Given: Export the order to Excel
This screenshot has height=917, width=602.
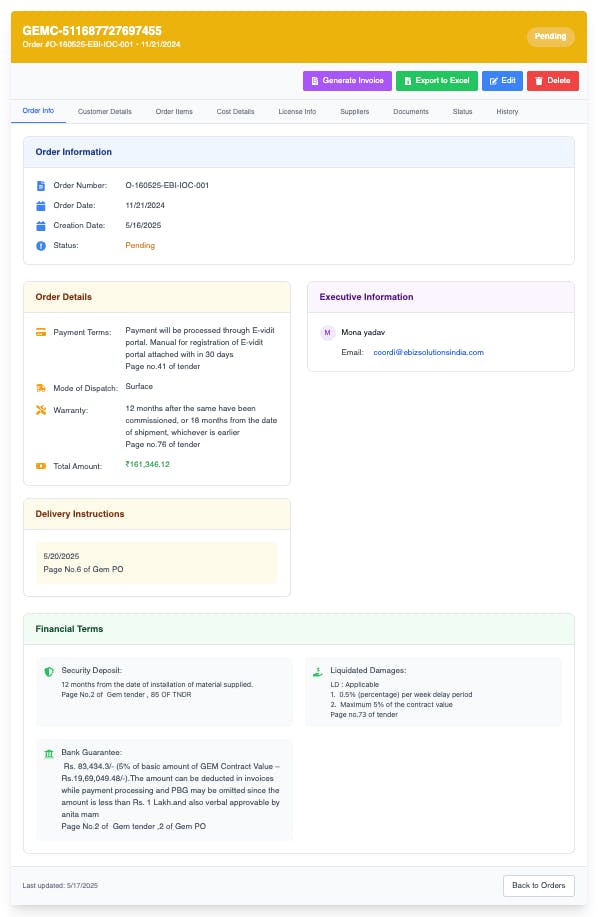Looking at the screenshot, I should 436,80.
